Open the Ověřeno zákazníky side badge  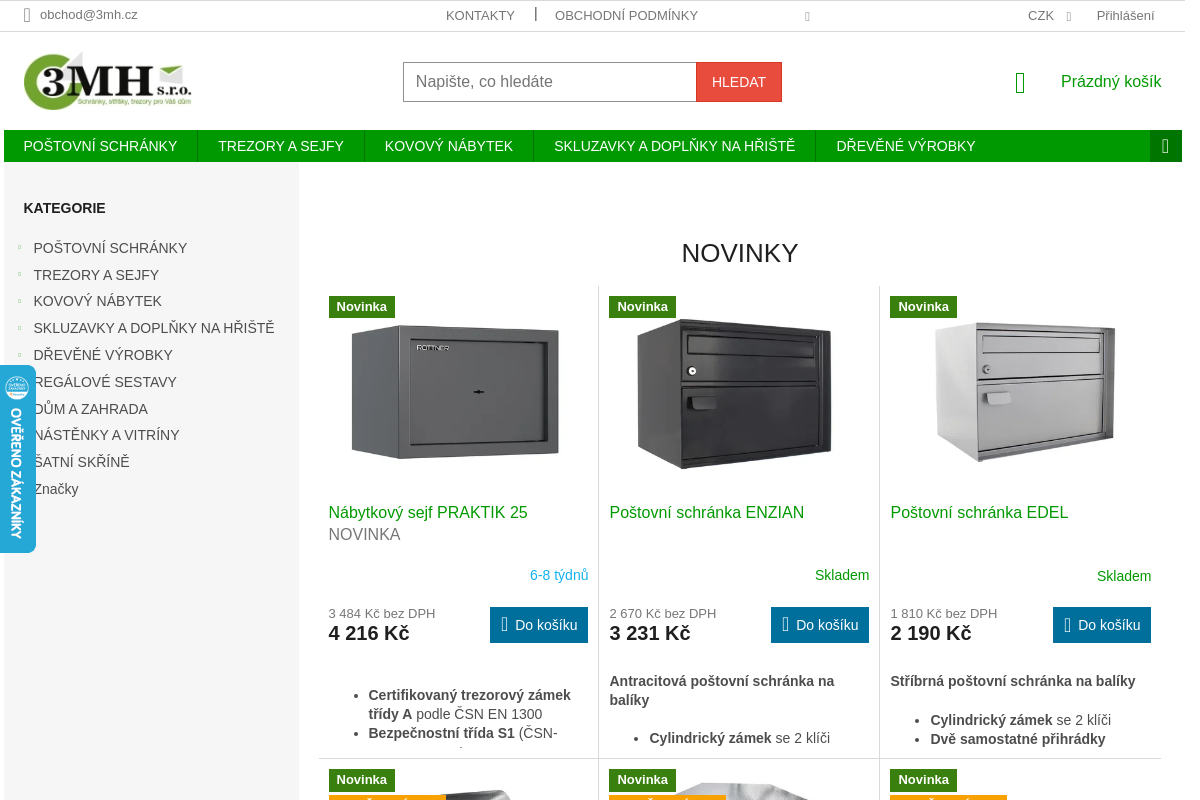pos(17,459)
